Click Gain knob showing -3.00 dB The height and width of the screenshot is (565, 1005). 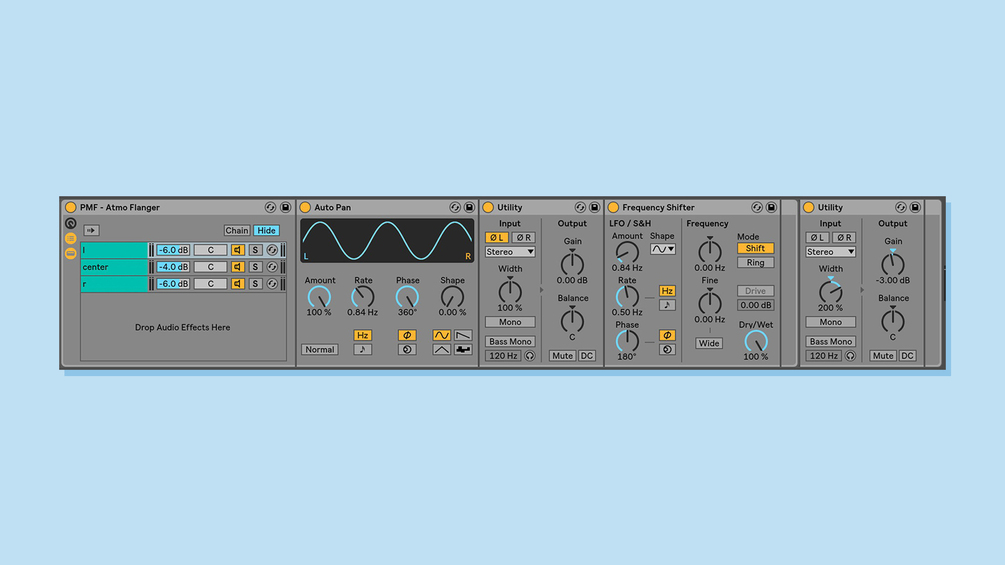pos(892,264)
